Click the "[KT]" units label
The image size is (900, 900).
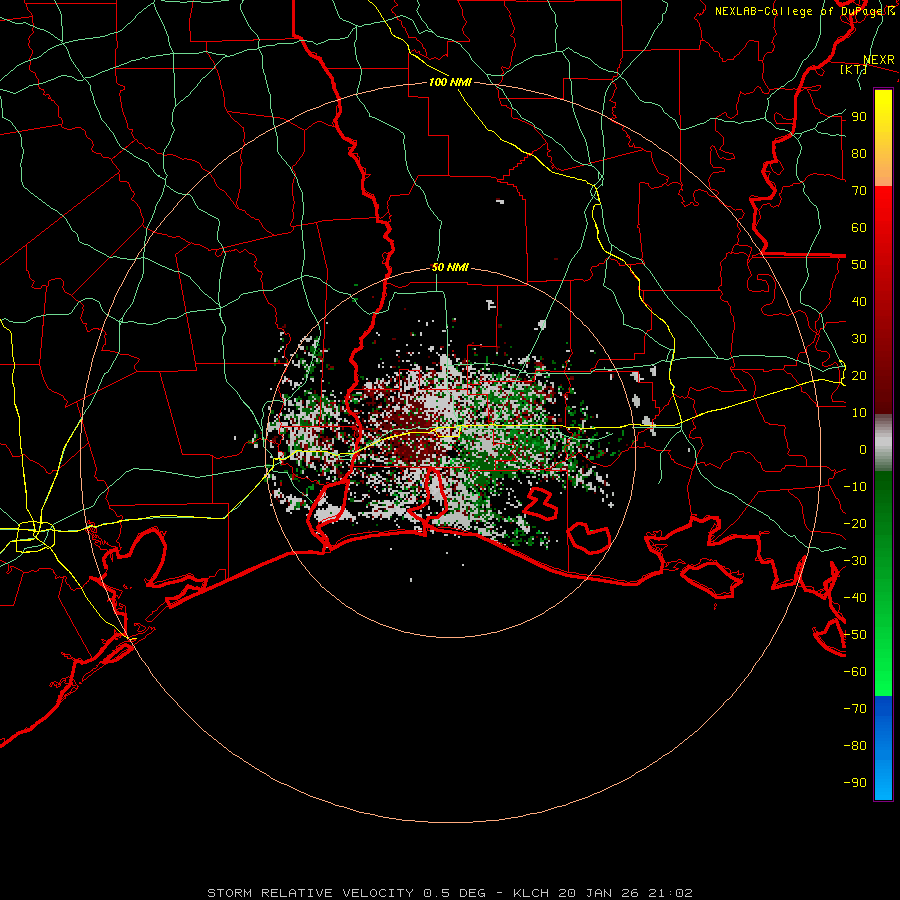pyautogui.click(x=854, y=69)
